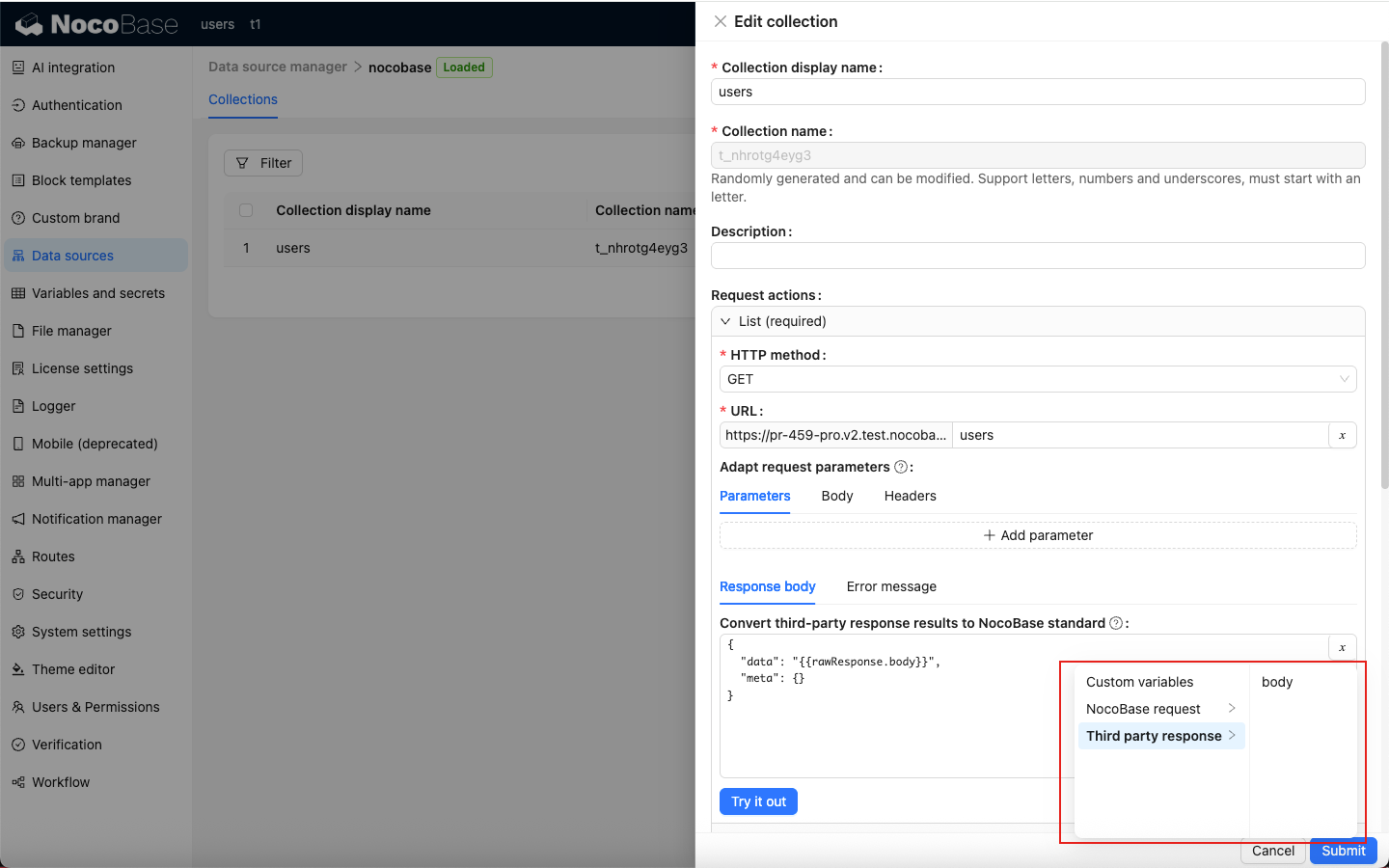Viewport: 1389px width, 868px height.
Task: Open the HTTP method dropdown
Action: click(1037, 379)
